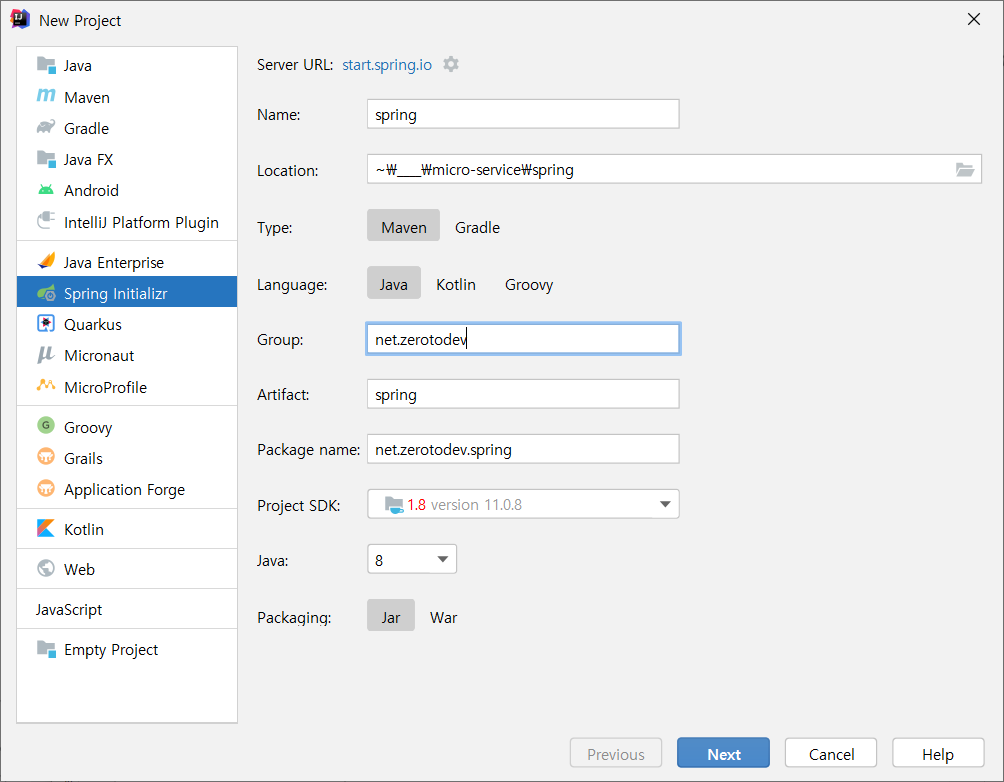The width and height of the screenshot is (1004, 782).
Task: Click the Android robot icon
Action: tap(46, 190)
